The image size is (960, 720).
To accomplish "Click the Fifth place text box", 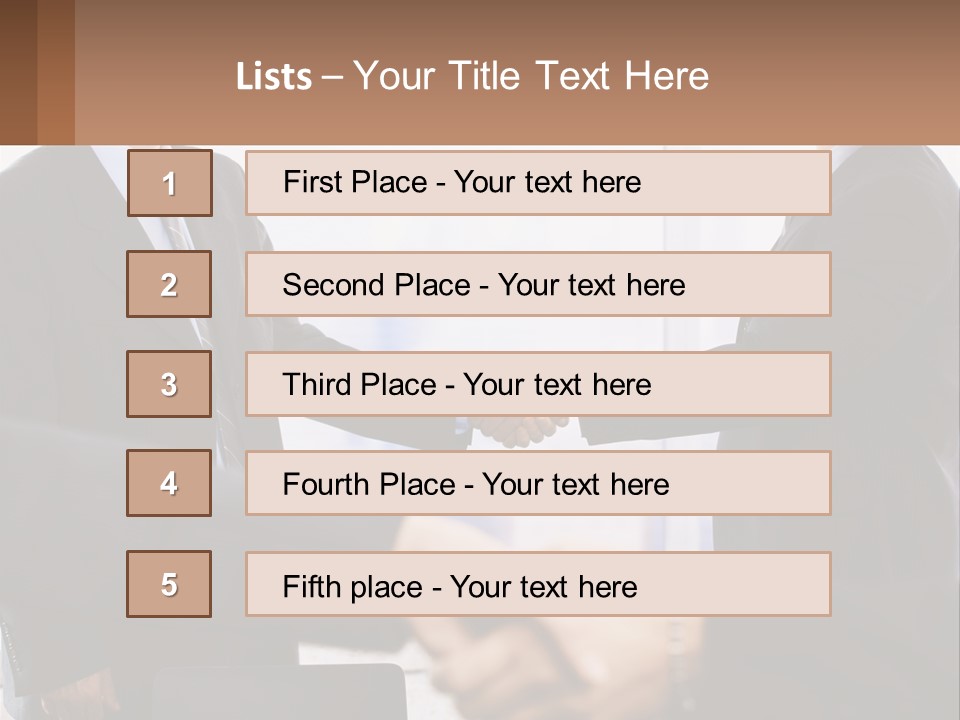I will [x=538, y=585].
